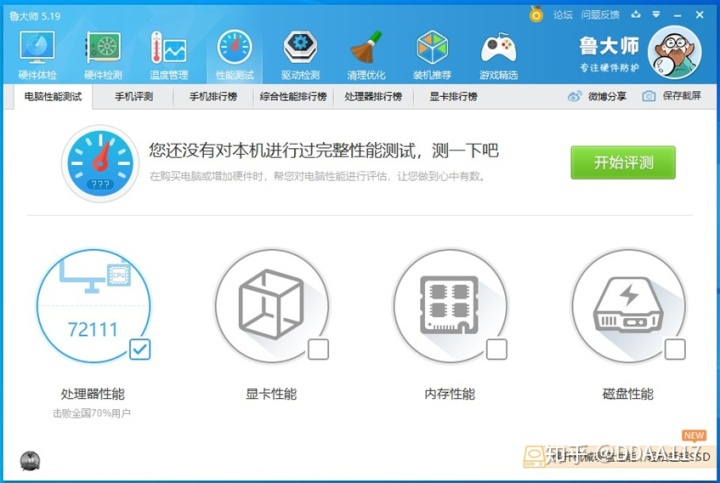Screen dimensions: 720x483
Task: Click the green 开始评测 button
Action: 623,163
